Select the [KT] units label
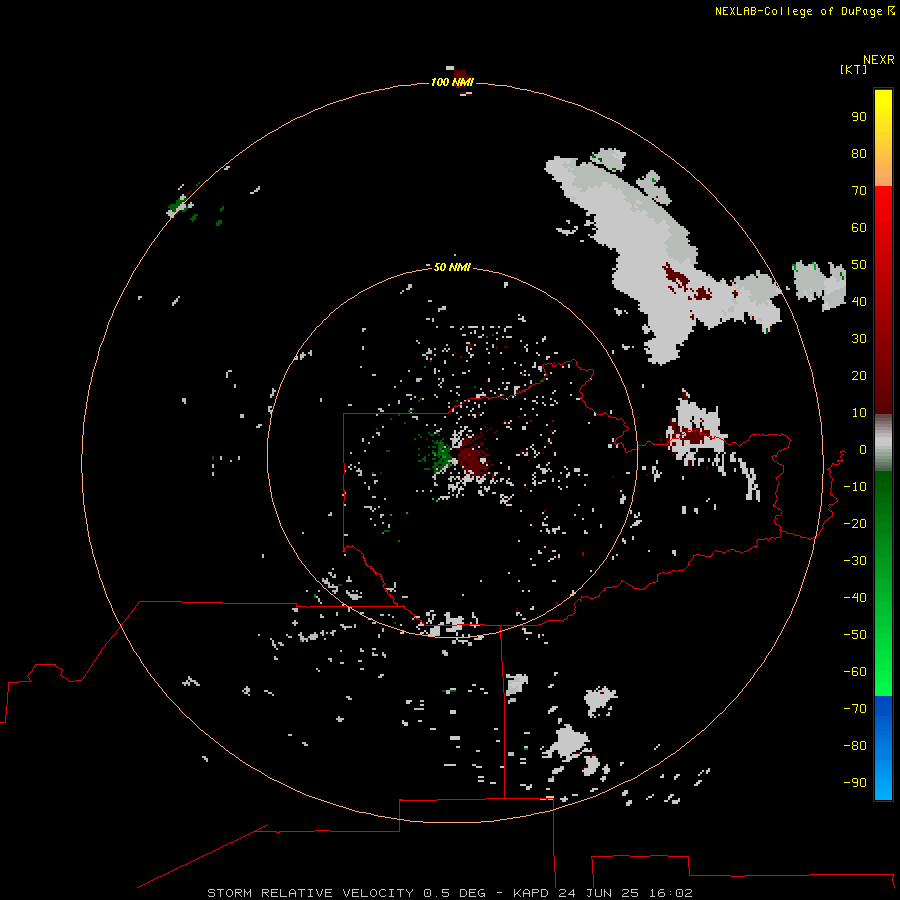The image size is (900, 900). pyautogui.click(x=853, y=69)
